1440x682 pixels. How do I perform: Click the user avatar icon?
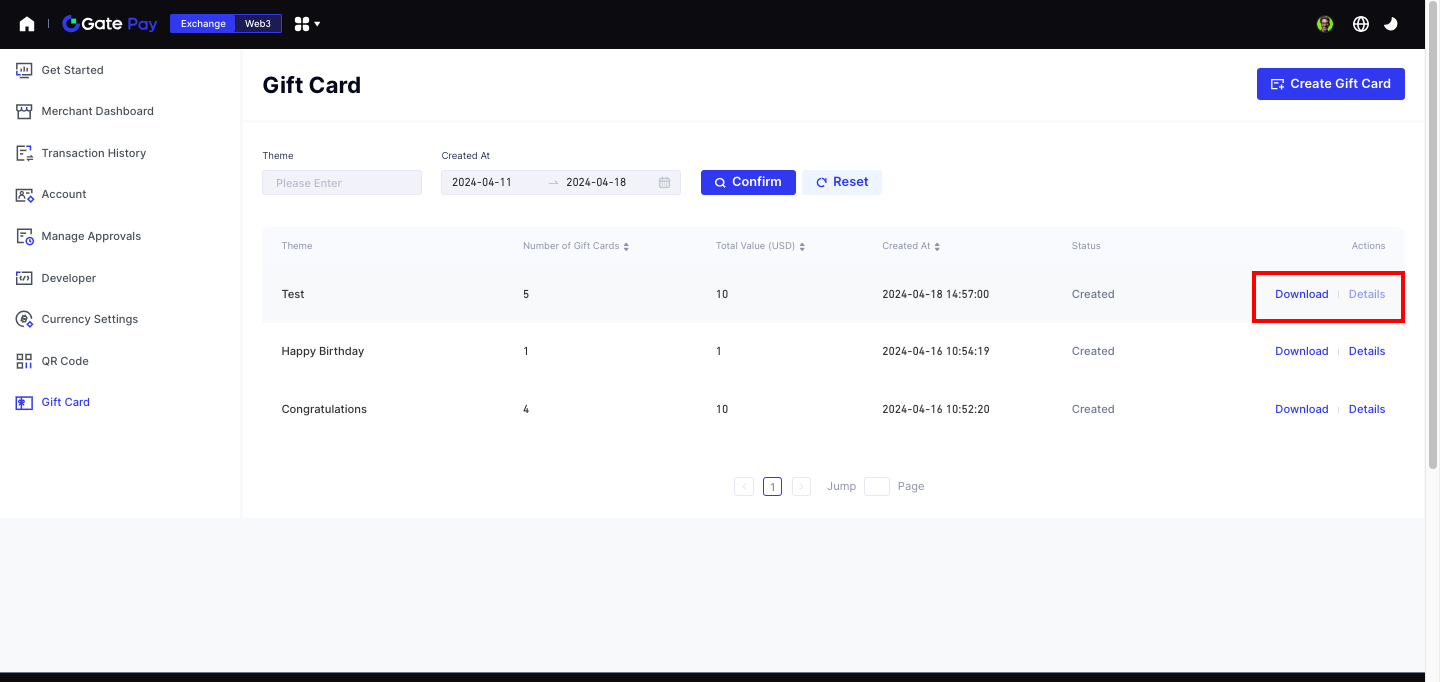(x=1325, y=24)
